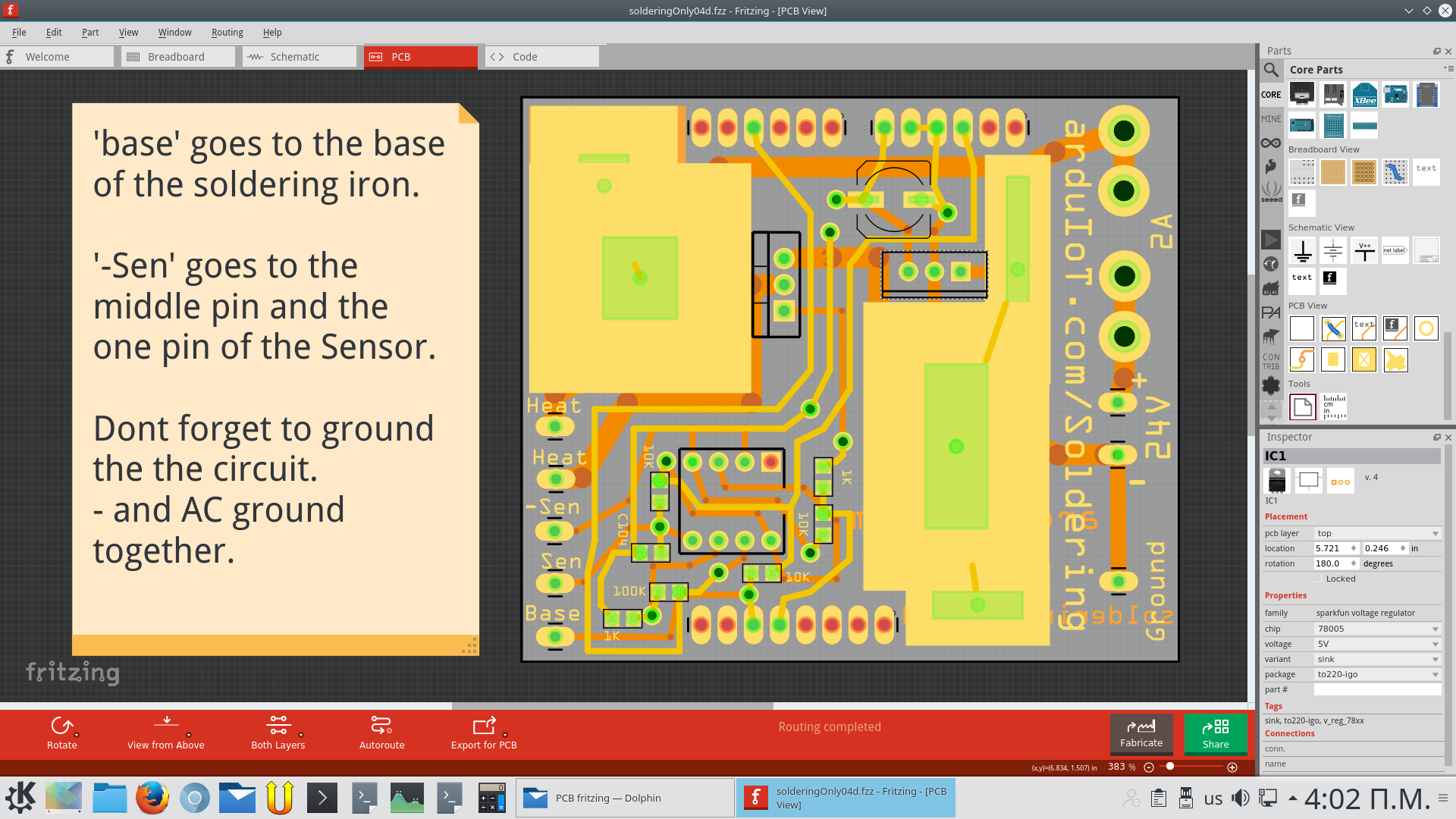Adjust the zoom slider near 383%
This screenshot has width=1456, height=819.
coord(1170,767)
